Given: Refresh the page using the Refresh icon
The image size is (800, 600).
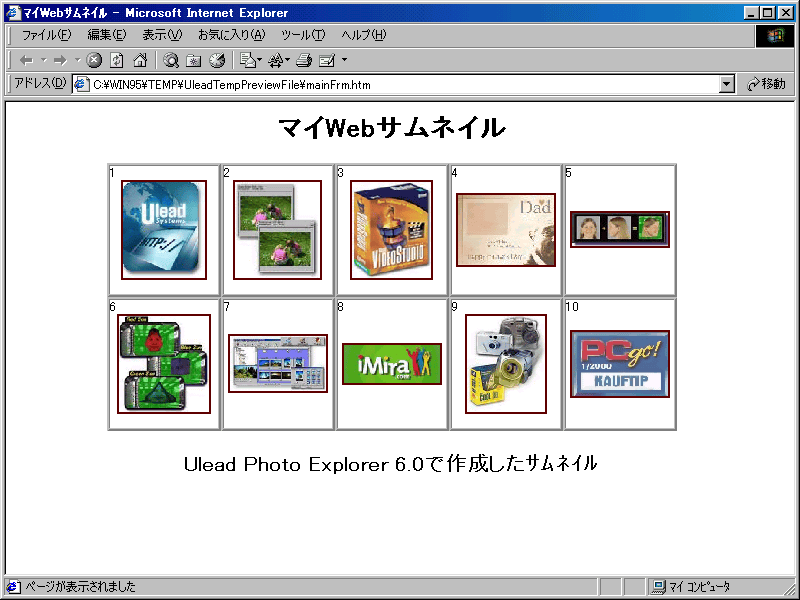Looking at the screenshot, I should point(117,60).
